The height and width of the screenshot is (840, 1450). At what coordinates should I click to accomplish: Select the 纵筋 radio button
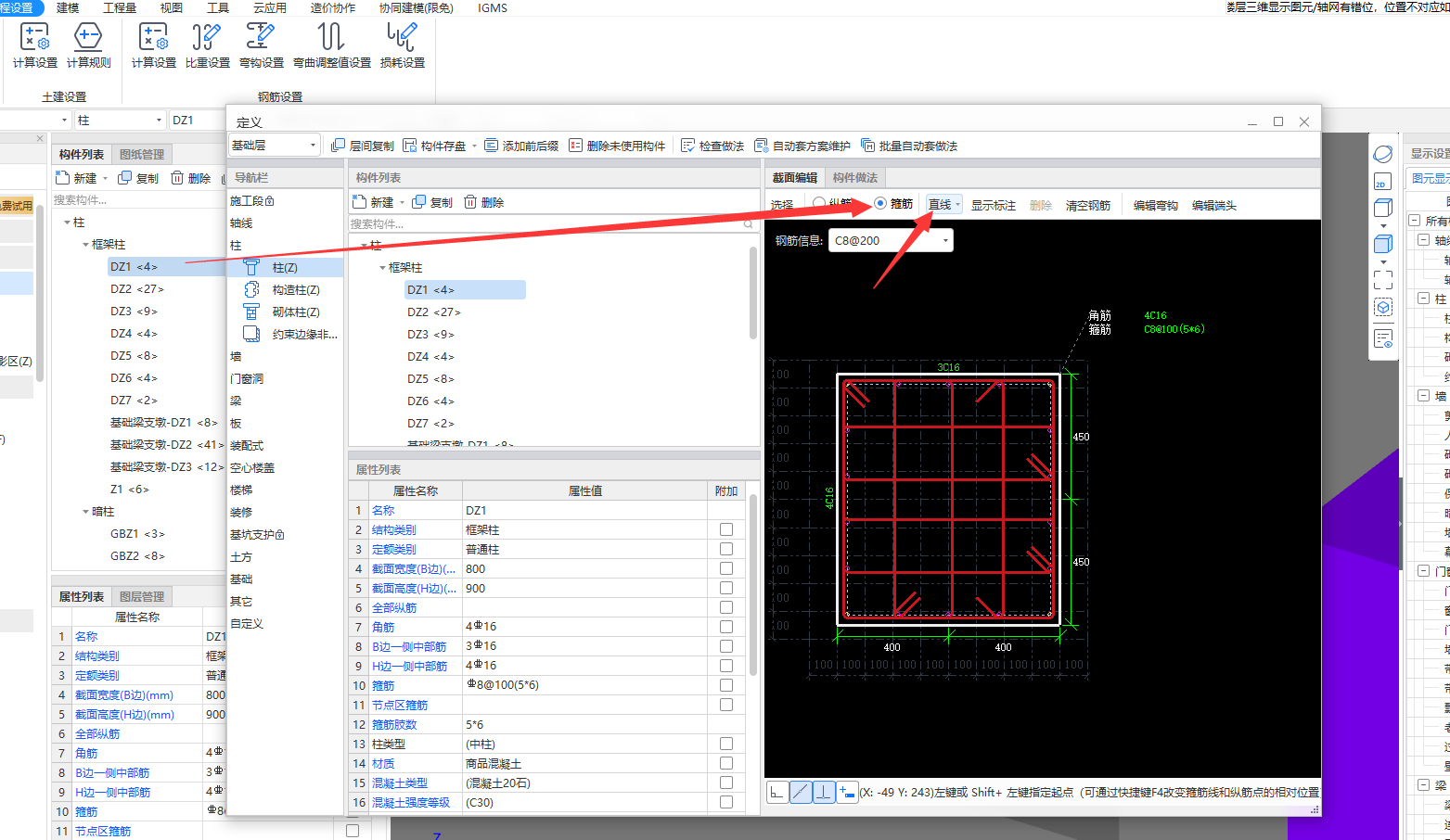(x=819, y=204)
